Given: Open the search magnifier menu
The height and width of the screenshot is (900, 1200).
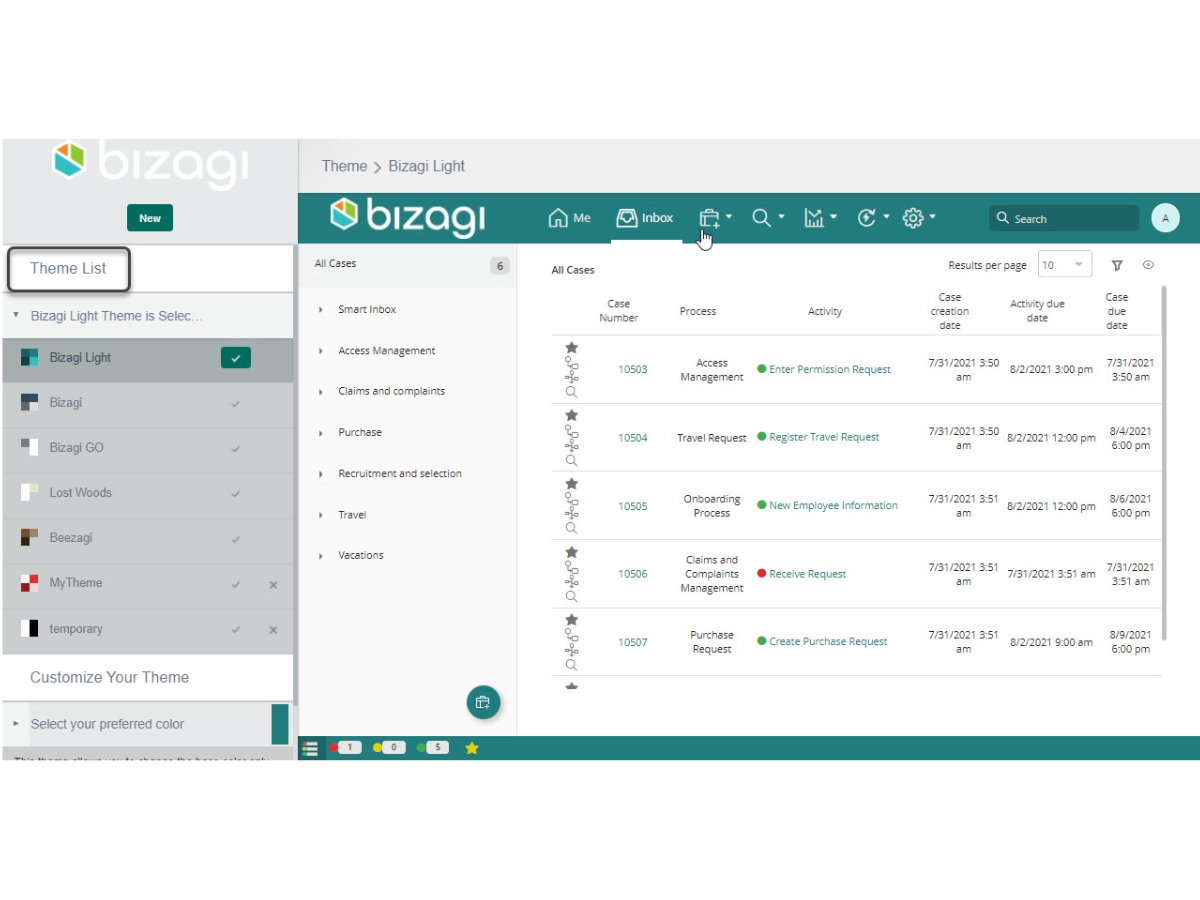Looking at the screenshot, I should coord(768,217).
